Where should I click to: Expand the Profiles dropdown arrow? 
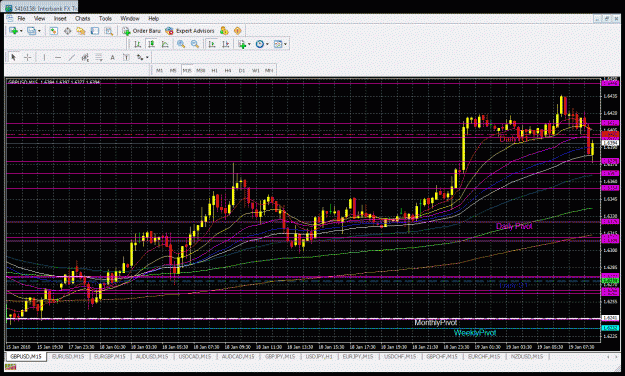point(39,31)
